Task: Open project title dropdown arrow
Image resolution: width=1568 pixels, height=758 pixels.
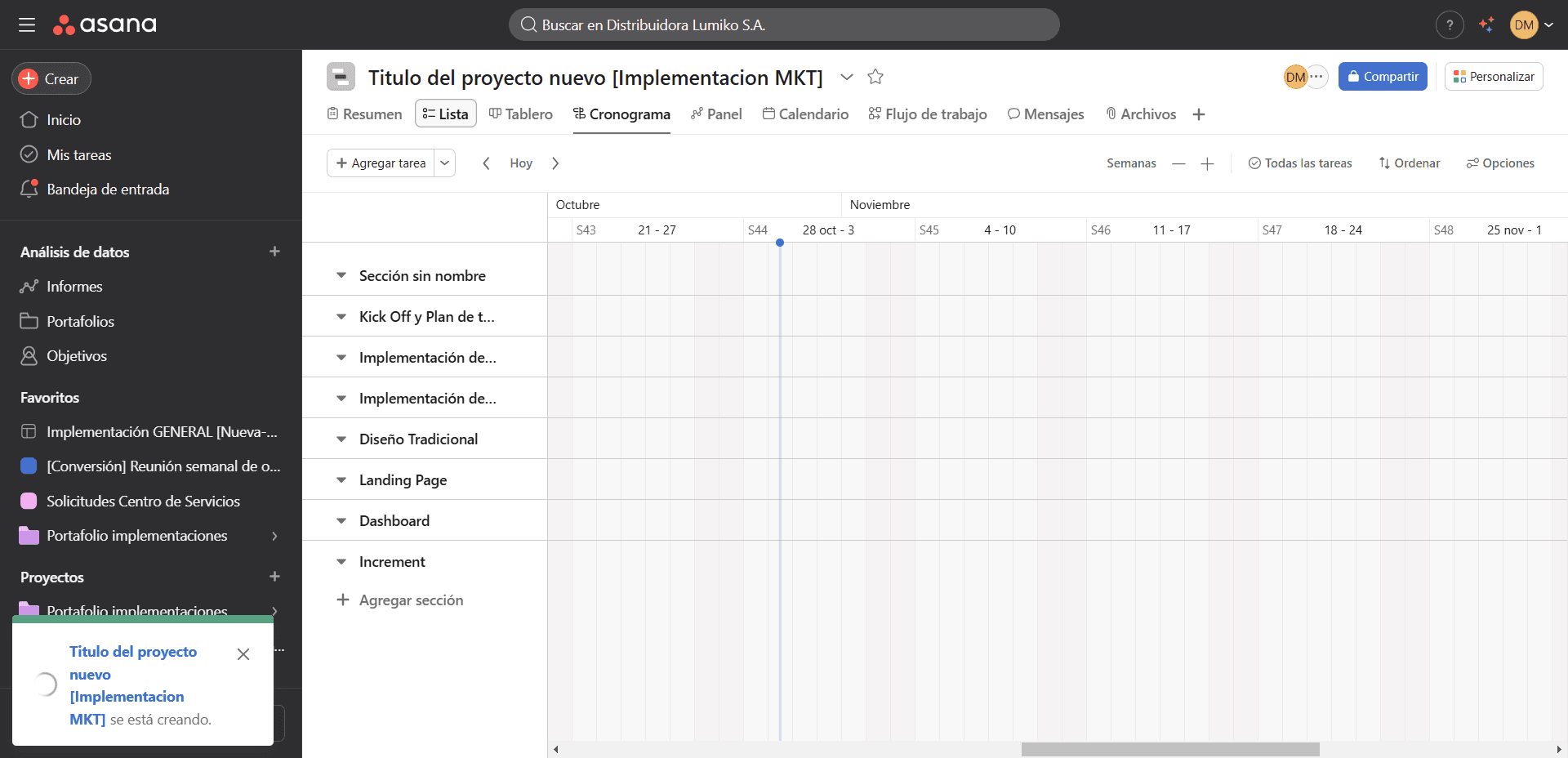Action: pyautogui.click(x=847, y=77)
